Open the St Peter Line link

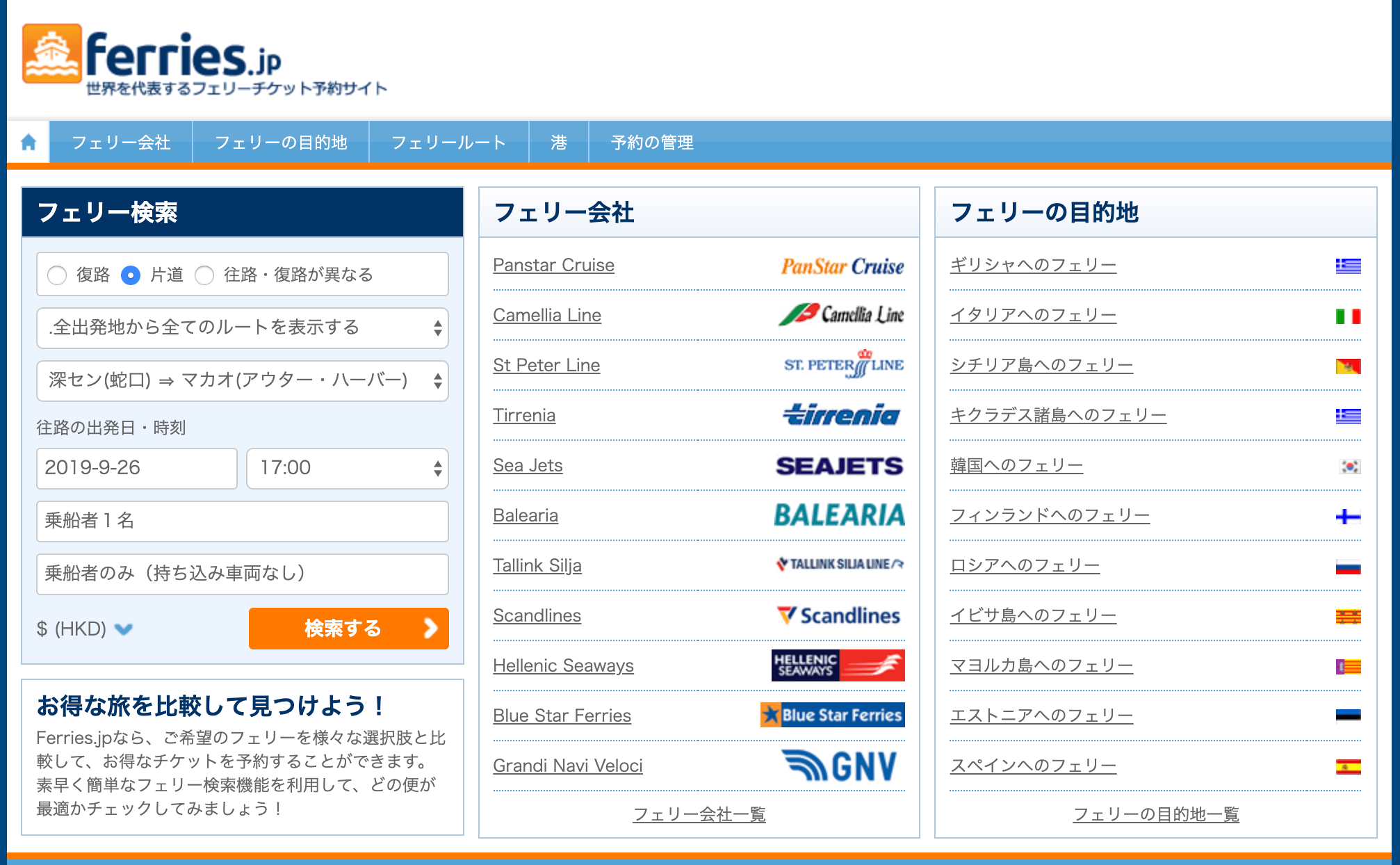point(546,365)
